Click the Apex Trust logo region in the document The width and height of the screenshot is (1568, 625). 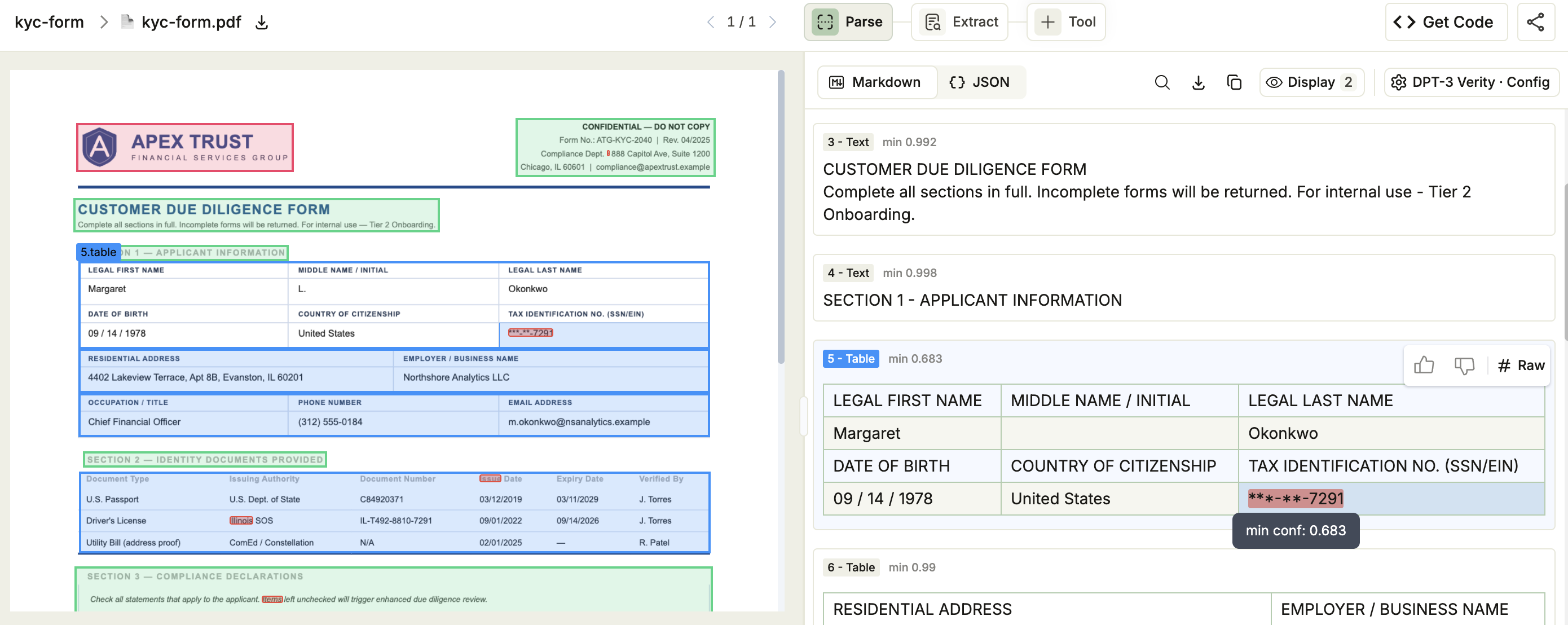[185, 147]
